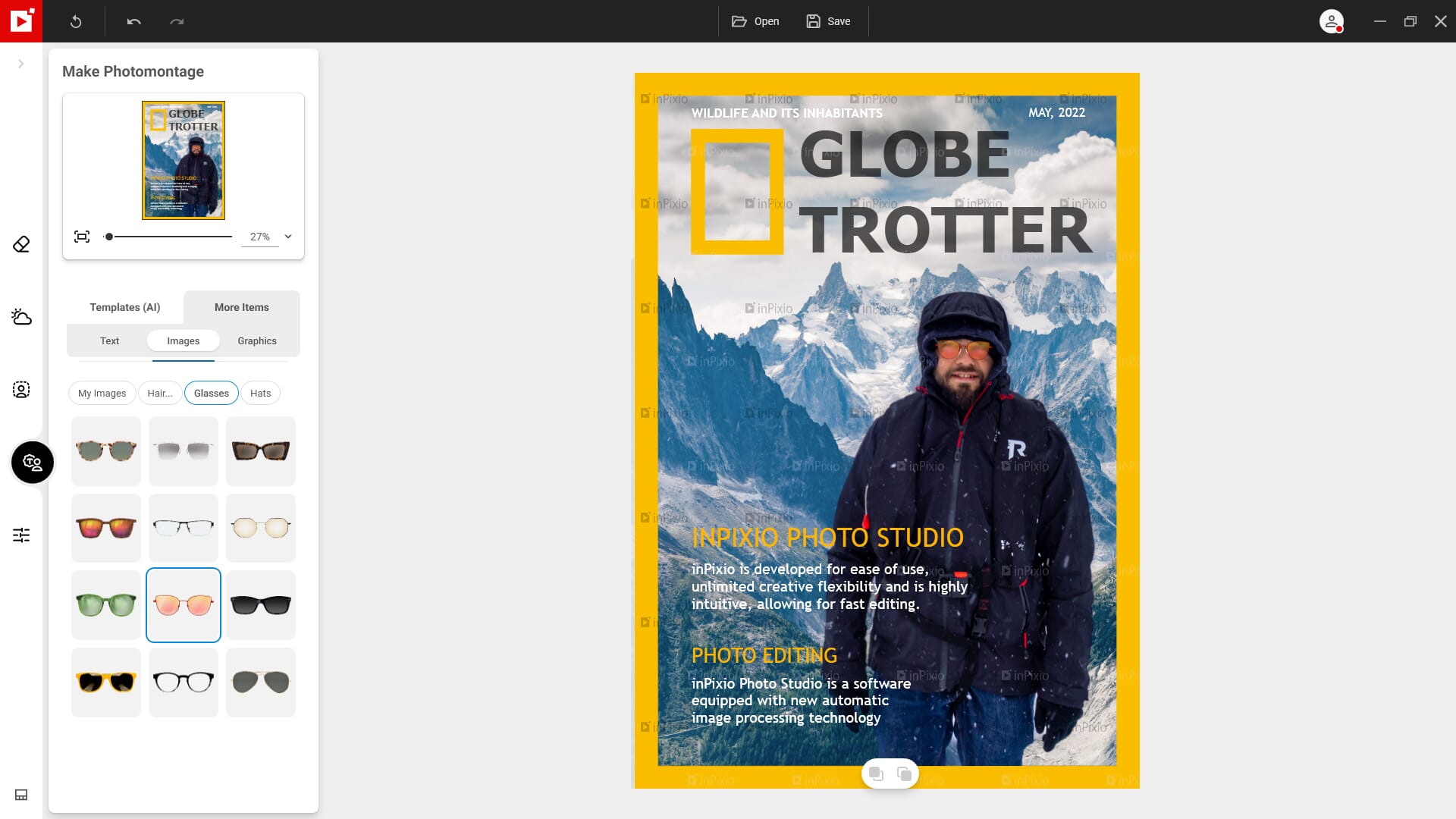The width and height of the screenshot is (1456, 819).
Task: Pick the red-orange gradient sunglasses
Action: click(106, 529)
